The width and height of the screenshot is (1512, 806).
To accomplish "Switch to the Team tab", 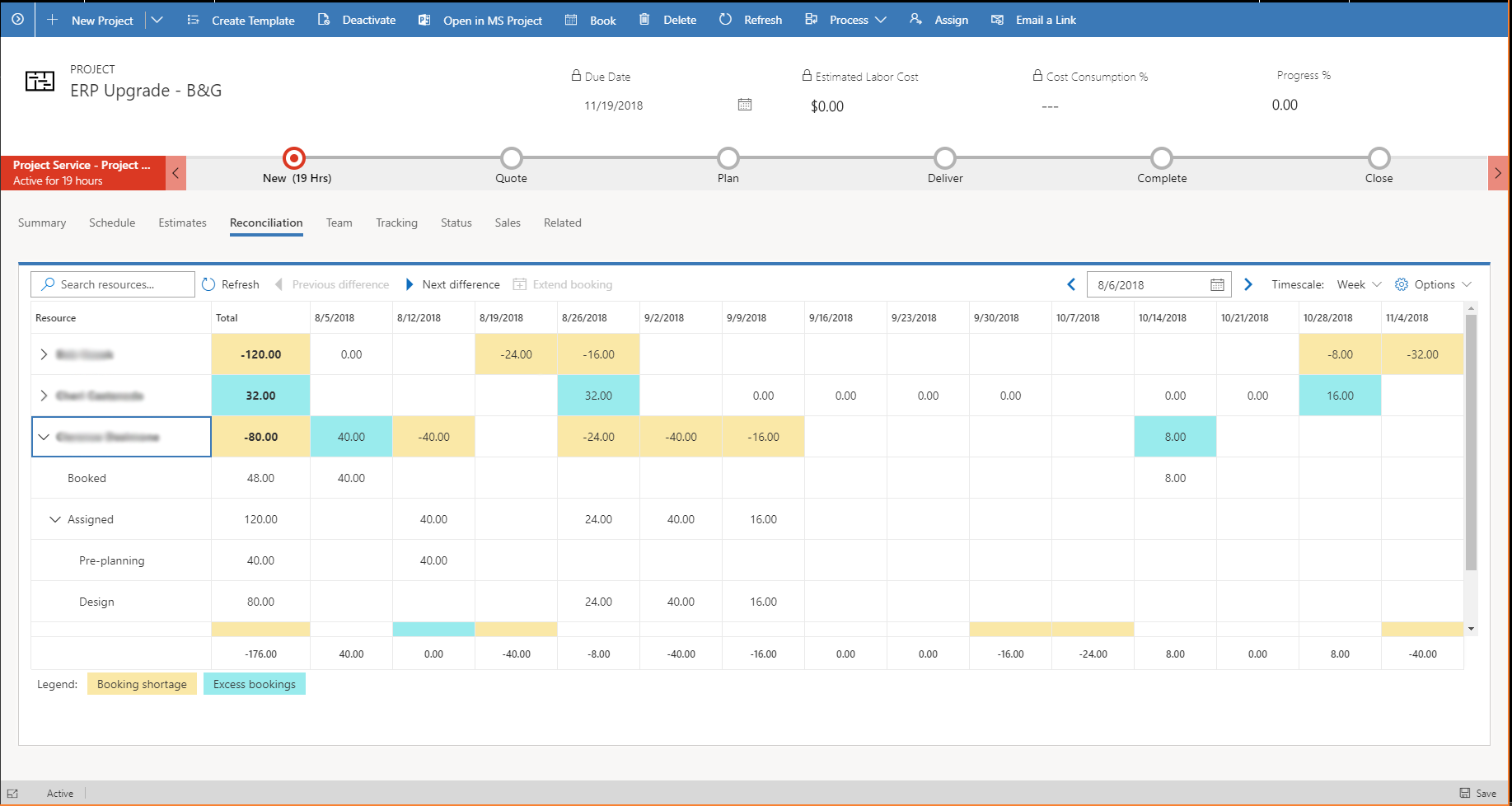I will click(x=339, y=223).
